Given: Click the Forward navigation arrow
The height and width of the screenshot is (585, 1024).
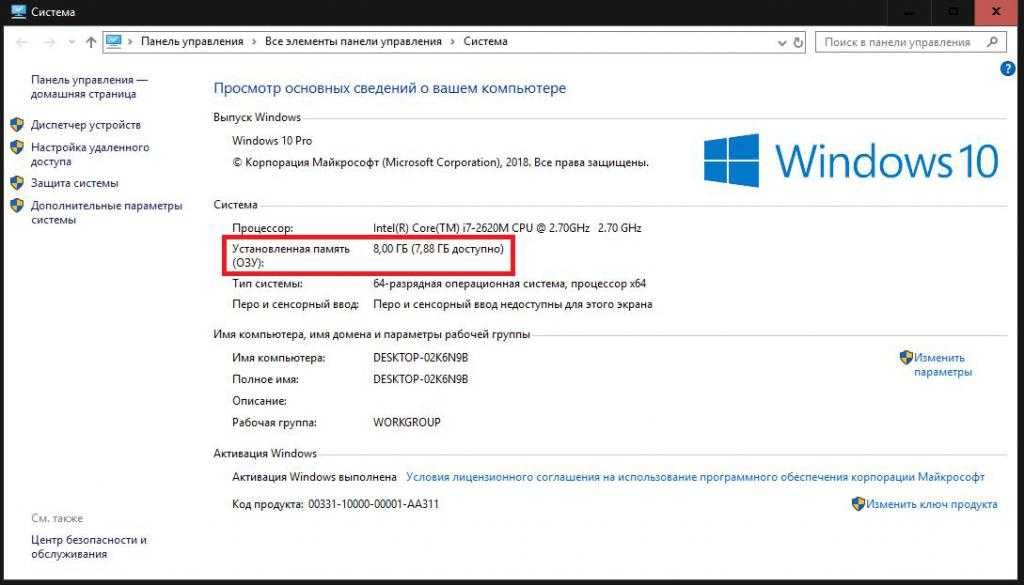Looking at the screenshot, I should [x=48, y=42].
